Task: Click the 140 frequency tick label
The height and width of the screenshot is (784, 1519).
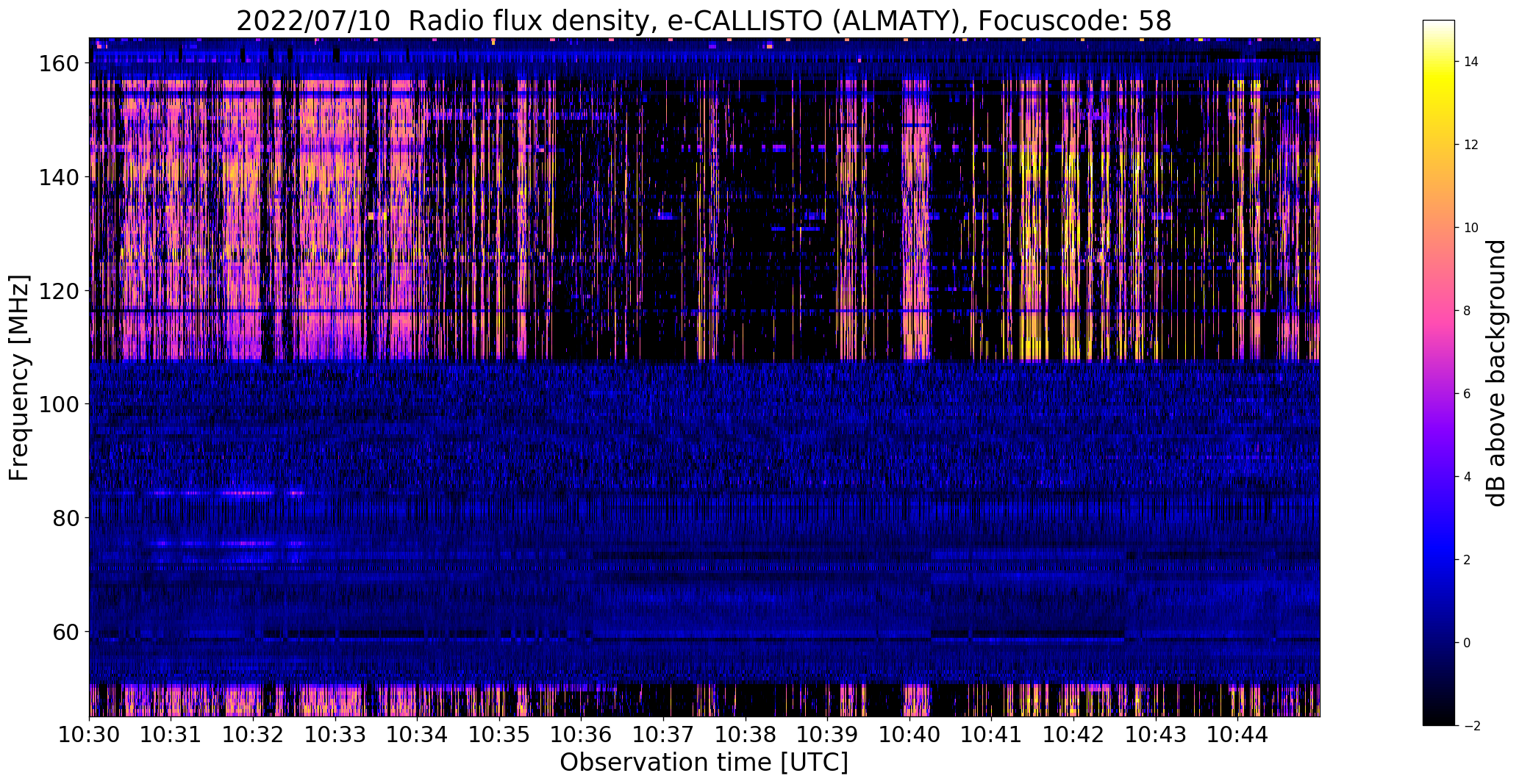Action: (58, 177)
